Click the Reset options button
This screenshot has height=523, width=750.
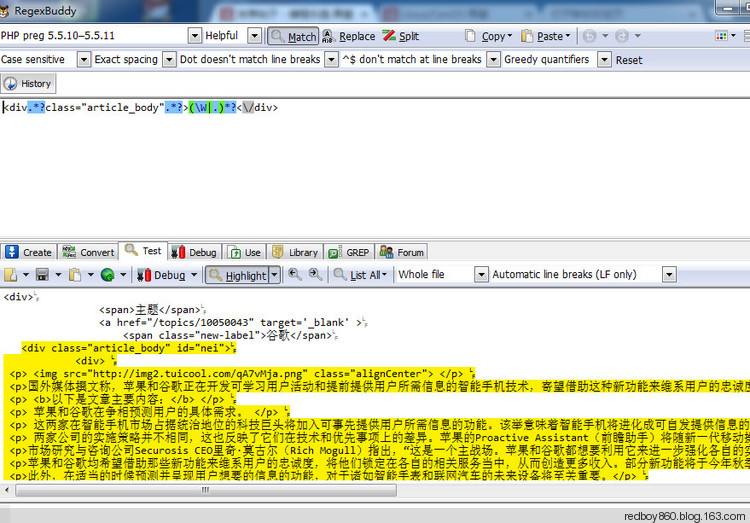click(629, 60)
